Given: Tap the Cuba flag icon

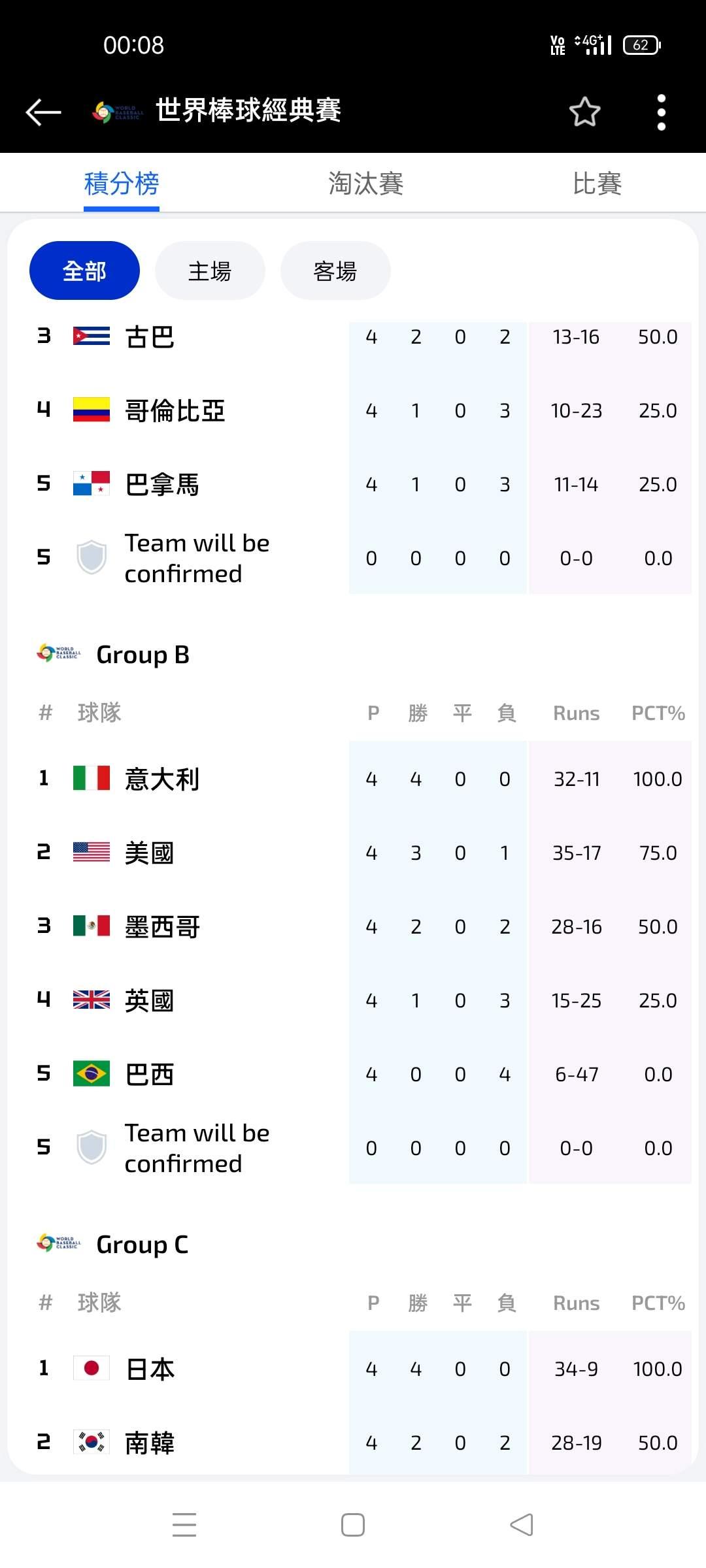Looking at the screenshot, I should (92, 336).
